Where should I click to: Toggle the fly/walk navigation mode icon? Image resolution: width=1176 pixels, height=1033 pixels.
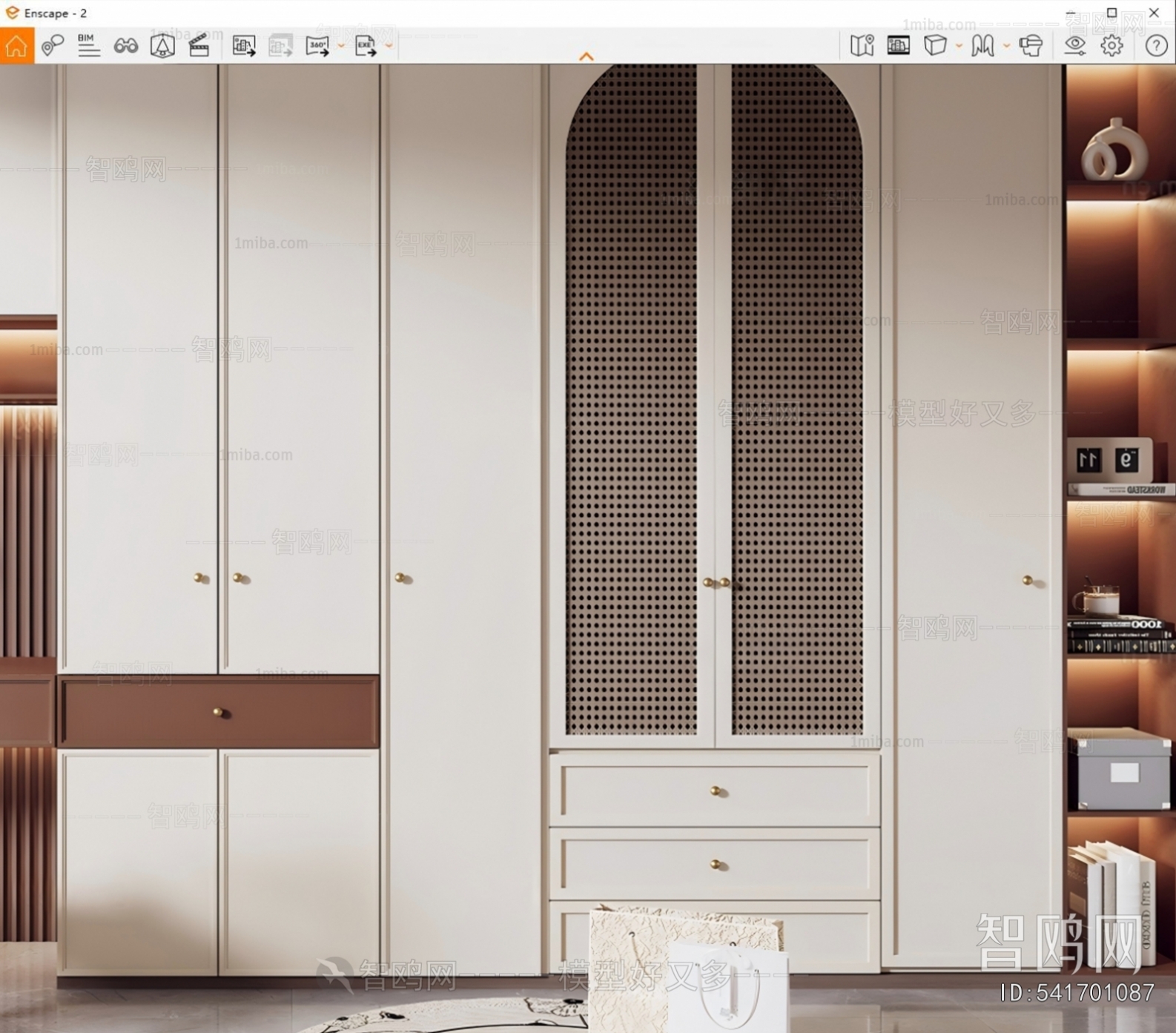[982, 45]
